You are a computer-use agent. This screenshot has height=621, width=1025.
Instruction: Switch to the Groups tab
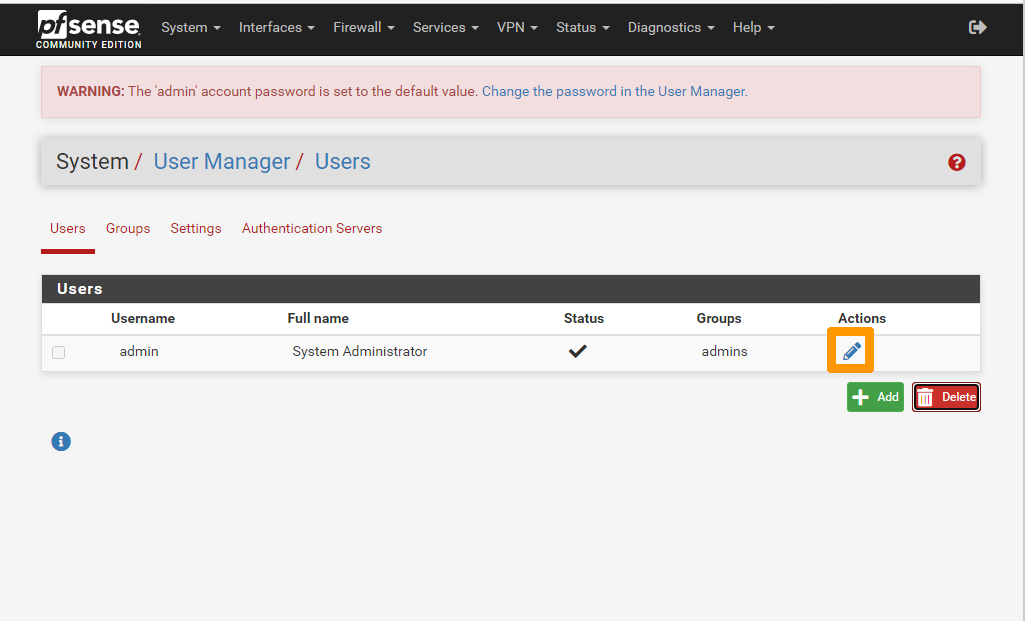[x=128, y=228]
